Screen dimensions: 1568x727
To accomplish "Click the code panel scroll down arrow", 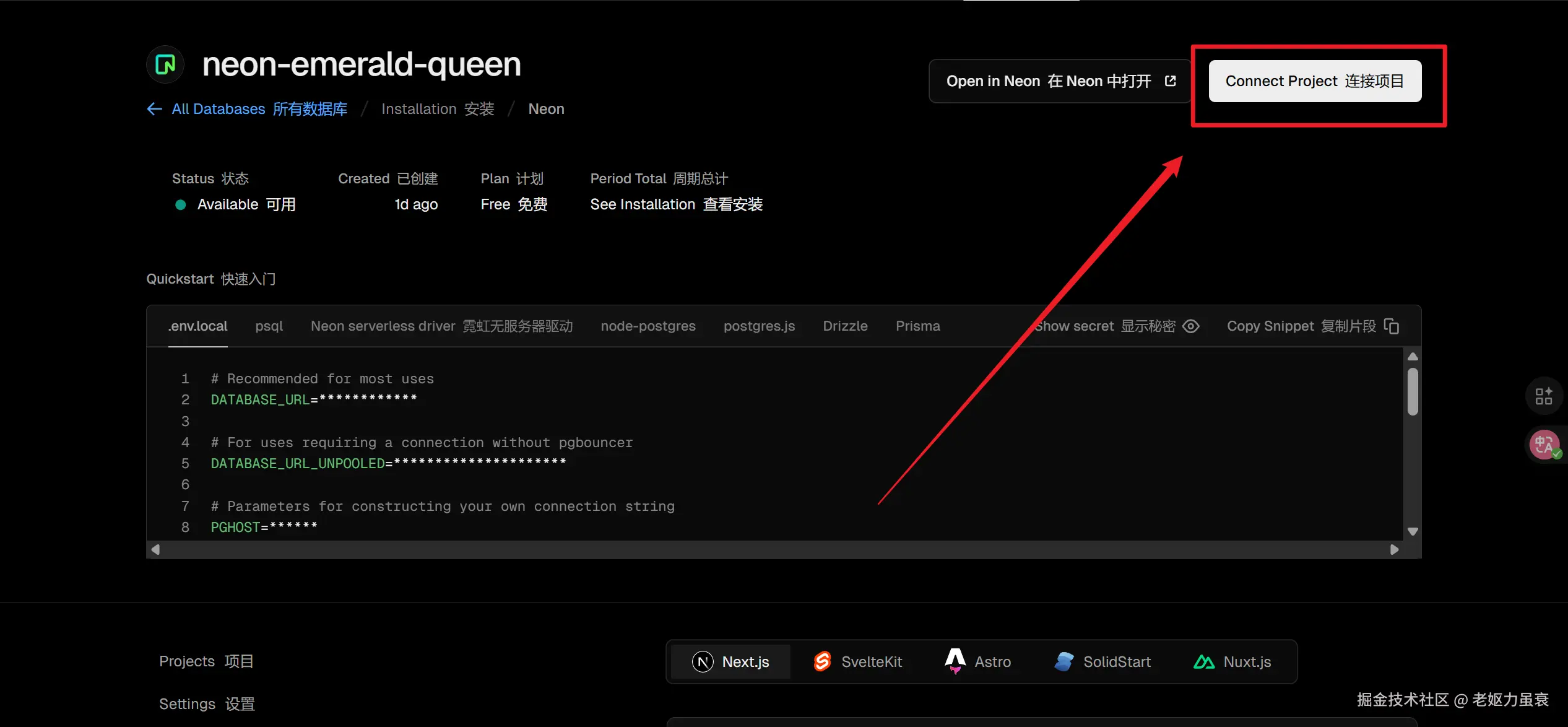I will click(1413, 531).
